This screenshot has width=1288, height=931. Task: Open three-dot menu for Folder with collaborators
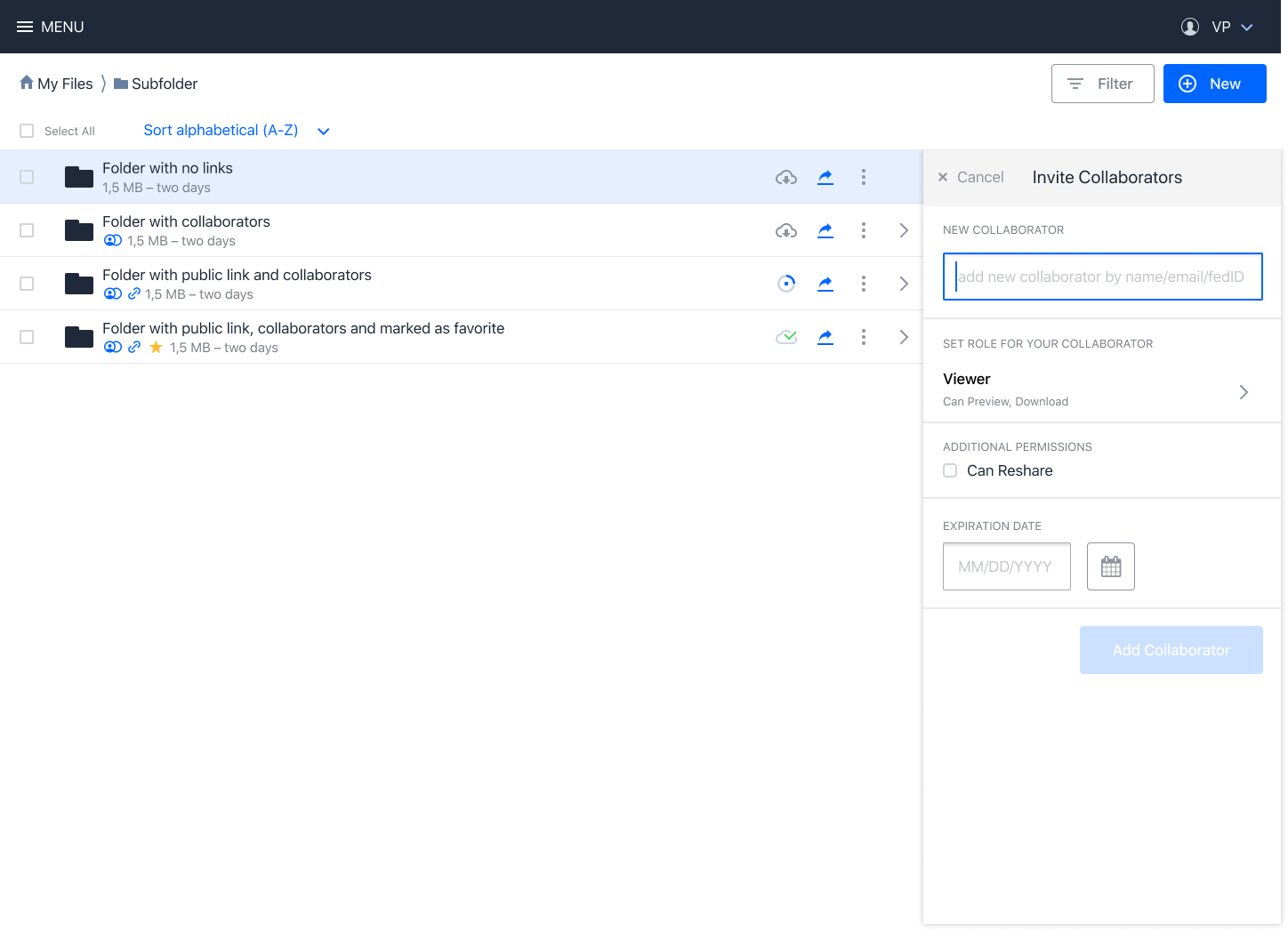[x=864, y=230]
